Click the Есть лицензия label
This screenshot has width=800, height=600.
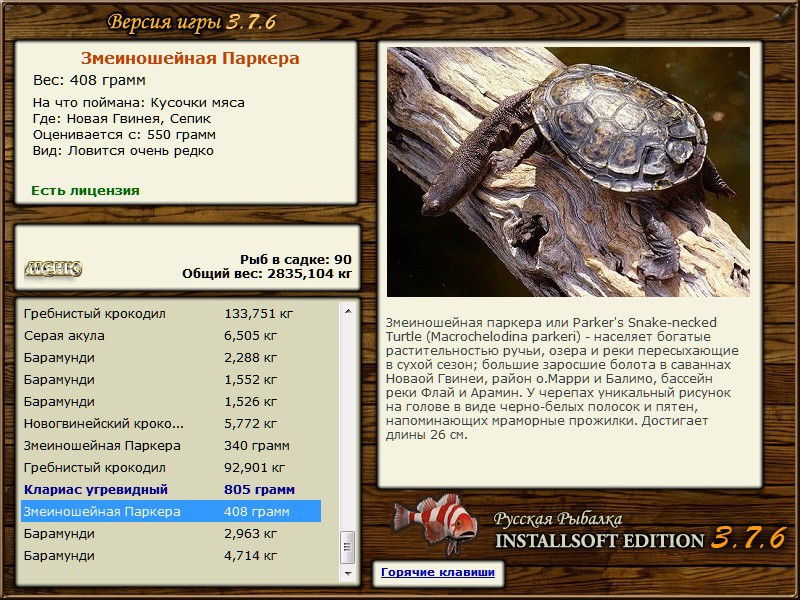pos(85,190)
